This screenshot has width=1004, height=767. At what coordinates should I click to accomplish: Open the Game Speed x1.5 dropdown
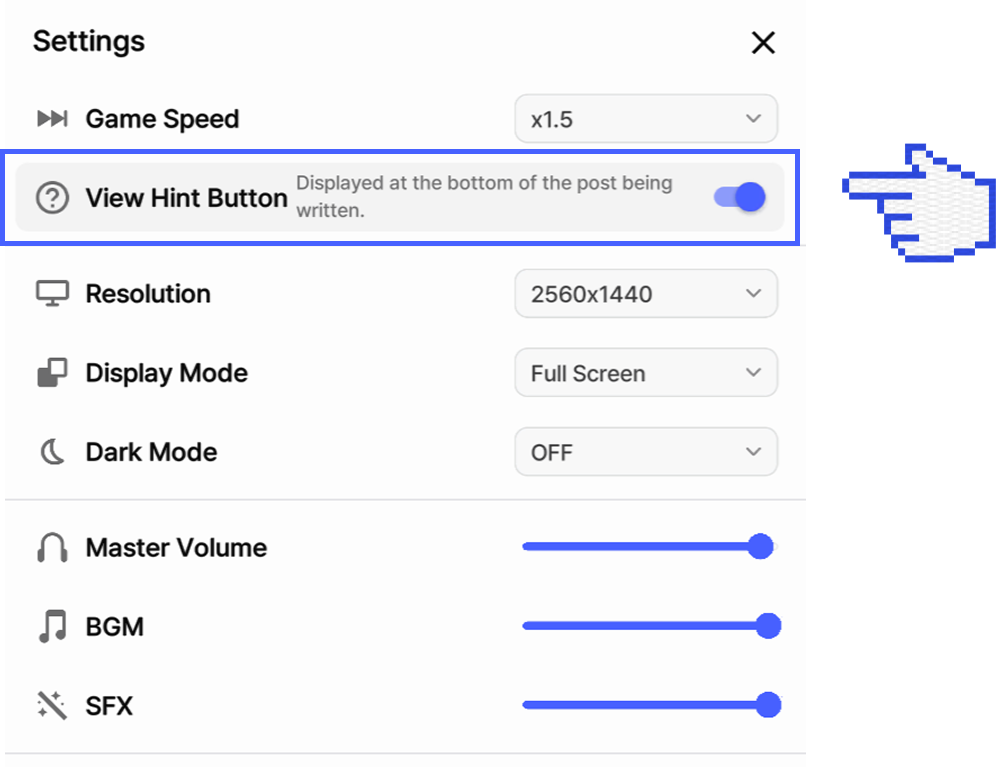tap(646, 119)
